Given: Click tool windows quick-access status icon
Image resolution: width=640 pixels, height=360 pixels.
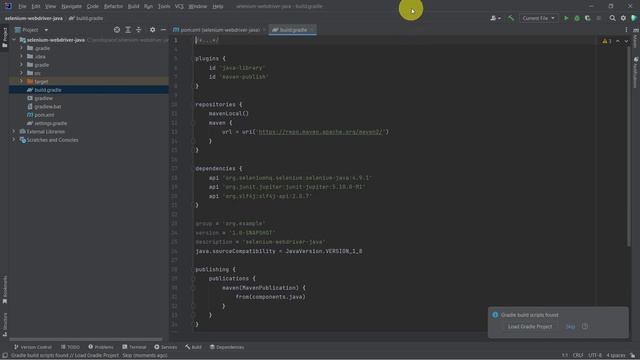Looking at the screenshot, I should click(x=5, y=356).
